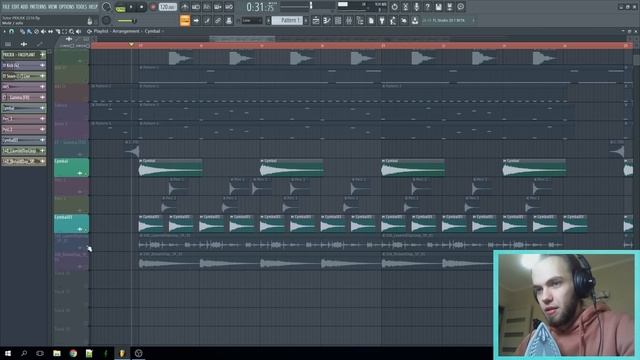
Task: Click the master pitch knob
Action: click(106, 20)
